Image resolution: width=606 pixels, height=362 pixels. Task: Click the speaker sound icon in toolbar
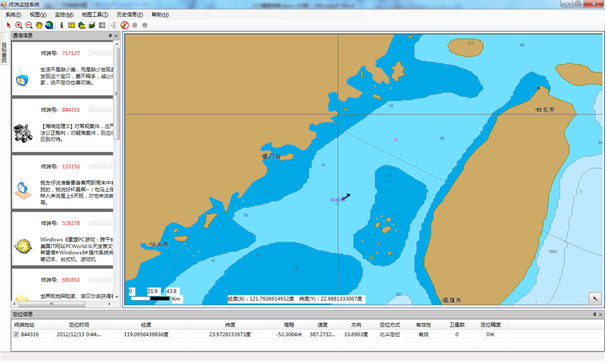tap(113, 25)
